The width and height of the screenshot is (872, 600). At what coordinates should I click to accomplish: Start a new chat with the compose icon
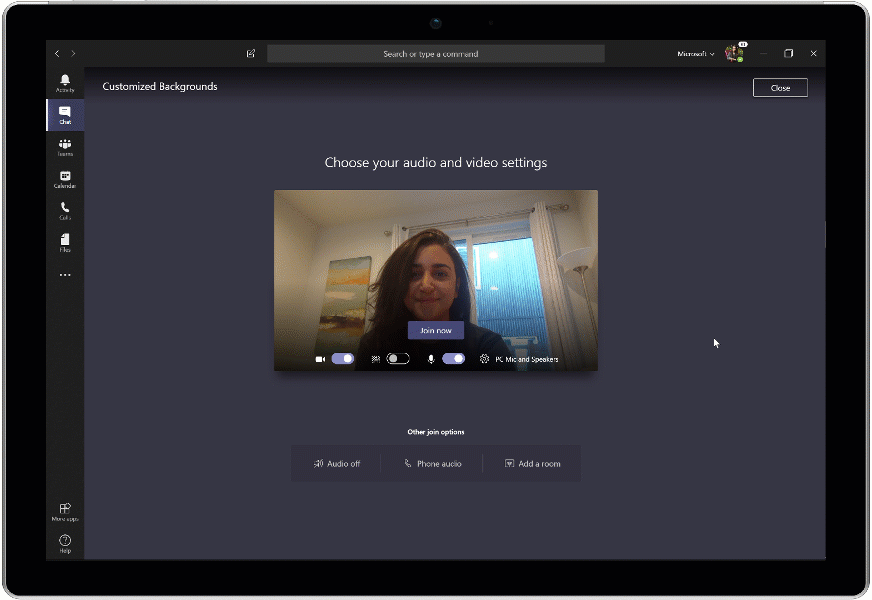[250, 53]
